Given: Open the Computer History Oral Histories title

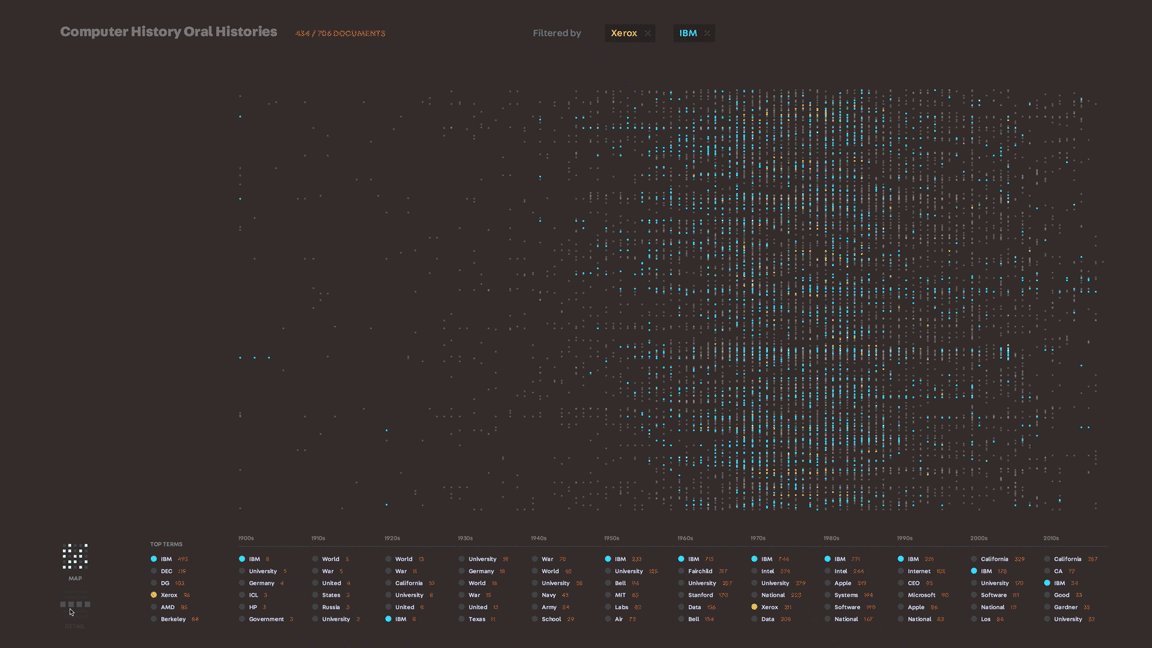Looking at the screenshot, I should click(168, 32).
